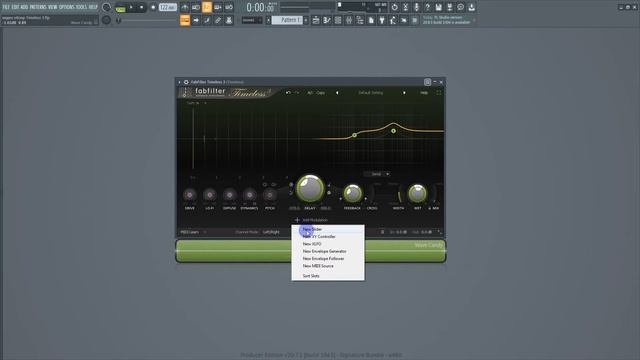The image size is (640, 360).
Task: Undo in FabFilter Timeless
Action: click(288, 93)
